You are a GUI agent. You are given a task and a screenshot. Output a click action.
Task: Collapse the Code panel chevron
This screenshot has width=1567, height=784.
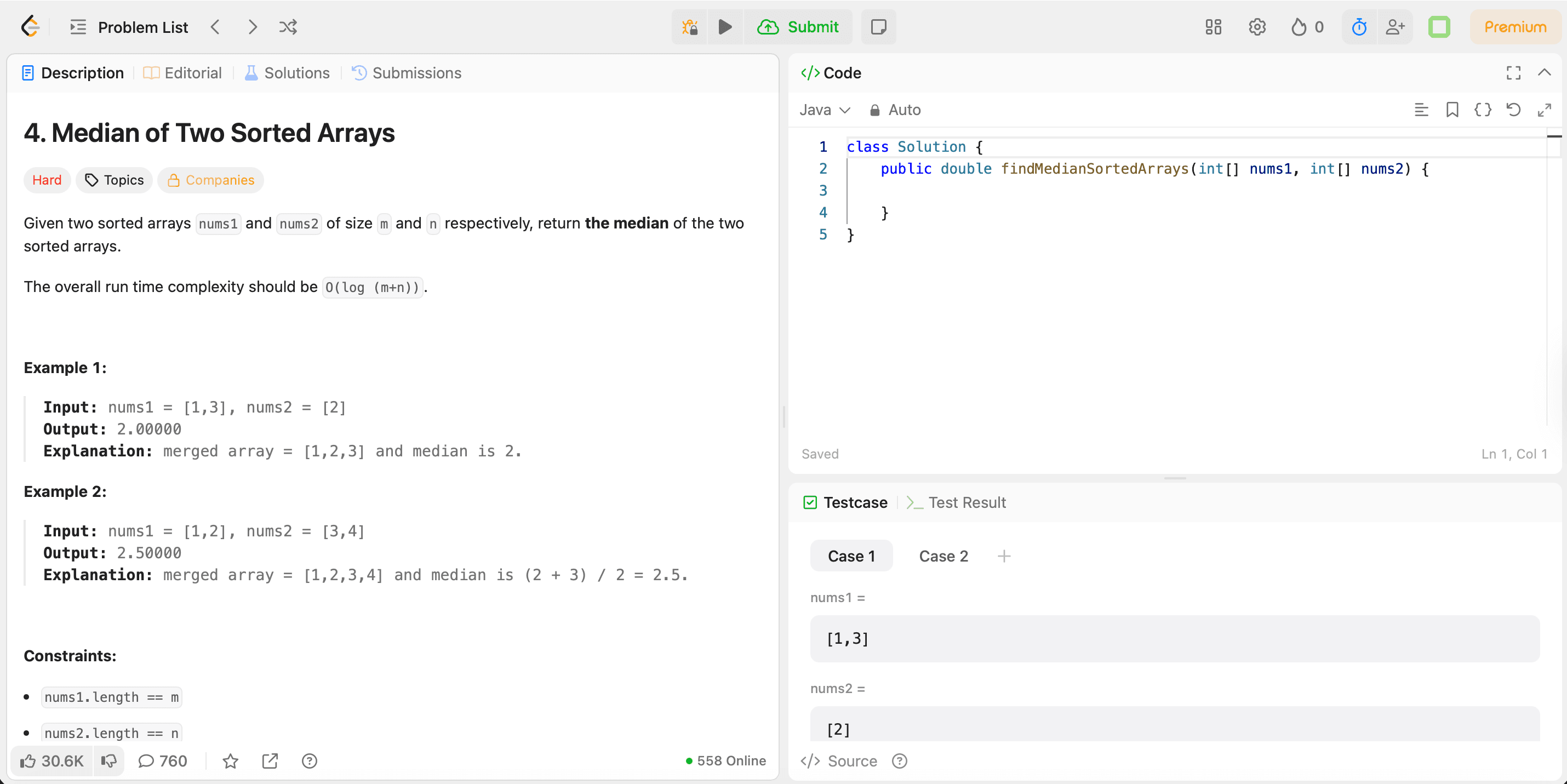(x=1544, y=73)
